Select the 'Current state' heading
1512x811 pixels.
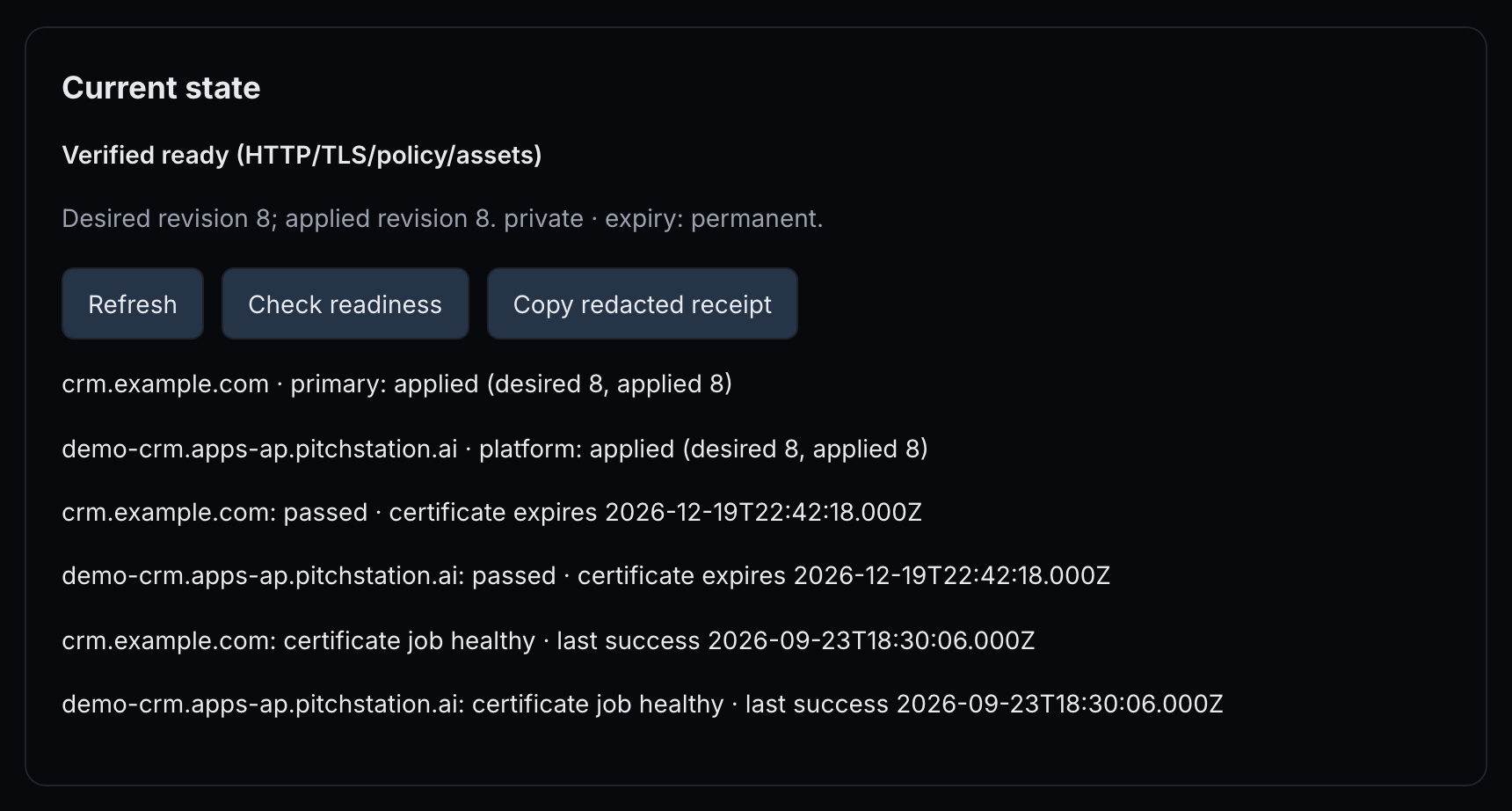161,88
